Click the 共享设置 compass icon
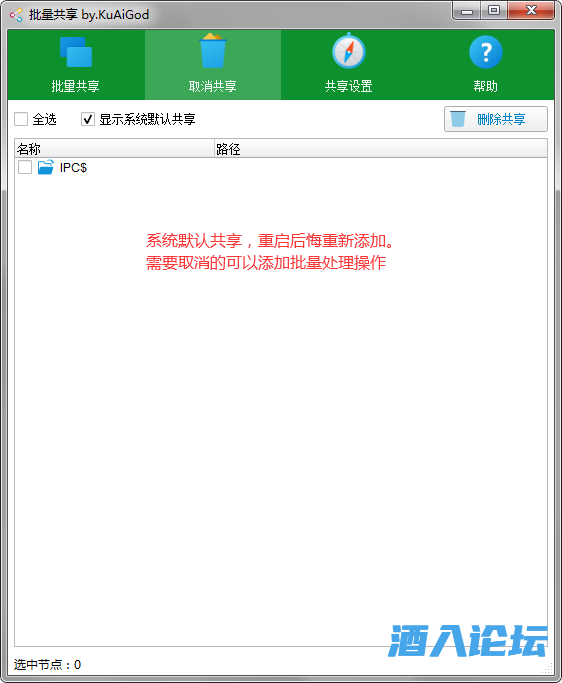Screen dimensions: 562x683 point(349,51)
